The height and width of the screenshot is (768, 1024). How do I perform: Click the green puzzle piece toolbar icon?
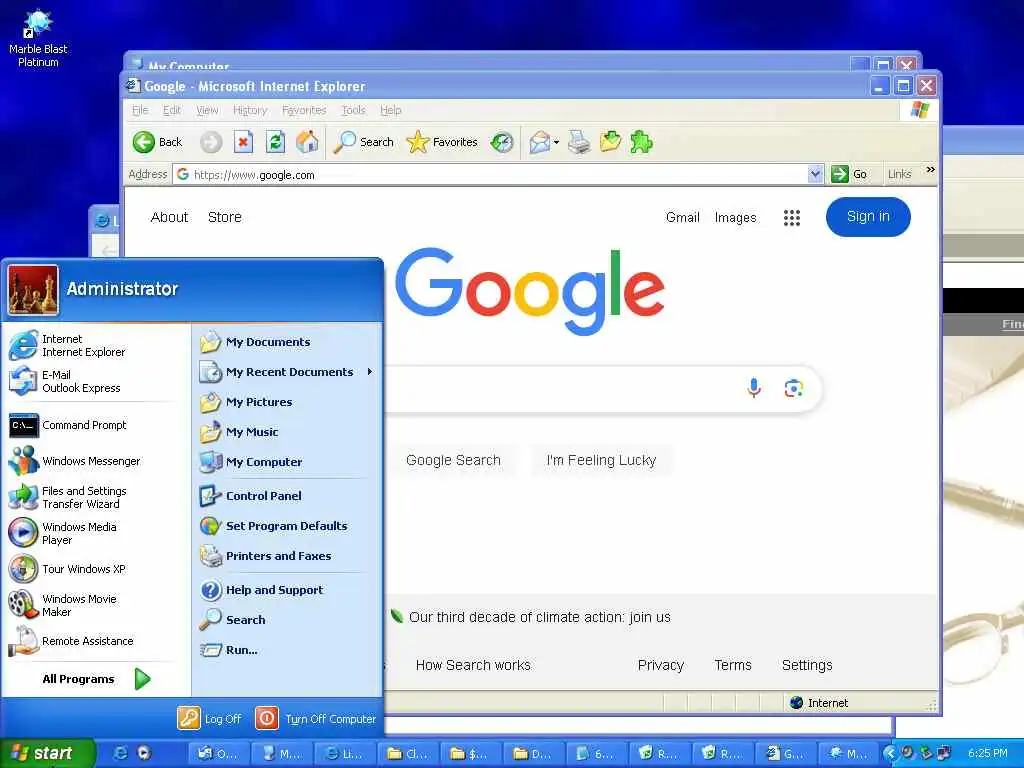point(641,142)
